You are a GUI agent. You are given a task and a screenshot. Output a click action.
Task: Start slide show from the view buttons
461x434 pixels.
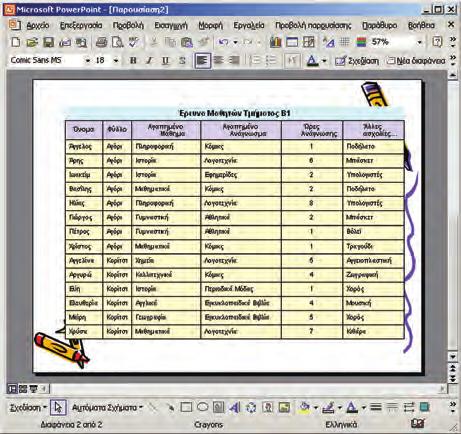(x=33, y=389)
